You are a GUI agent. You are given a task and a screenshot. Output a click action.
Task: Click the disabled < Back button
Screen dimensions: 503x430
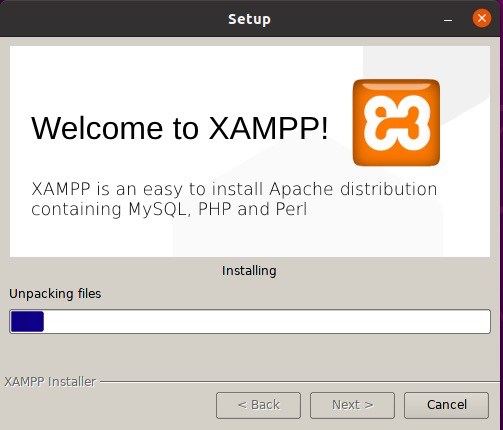click(258, 405)
